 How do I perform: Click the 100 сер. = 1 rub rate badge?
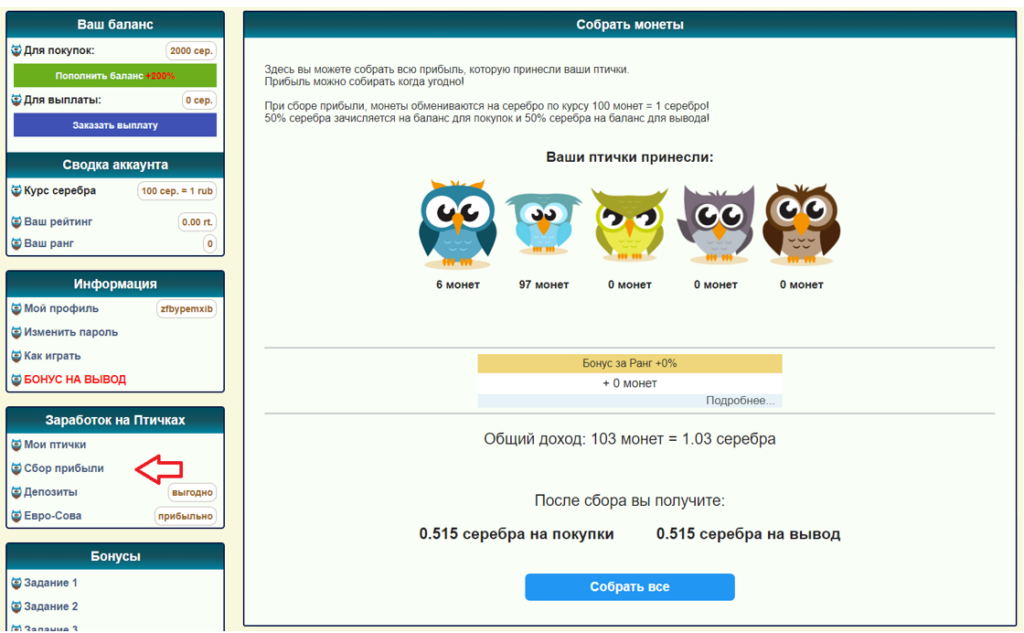[x=177, y=191]
